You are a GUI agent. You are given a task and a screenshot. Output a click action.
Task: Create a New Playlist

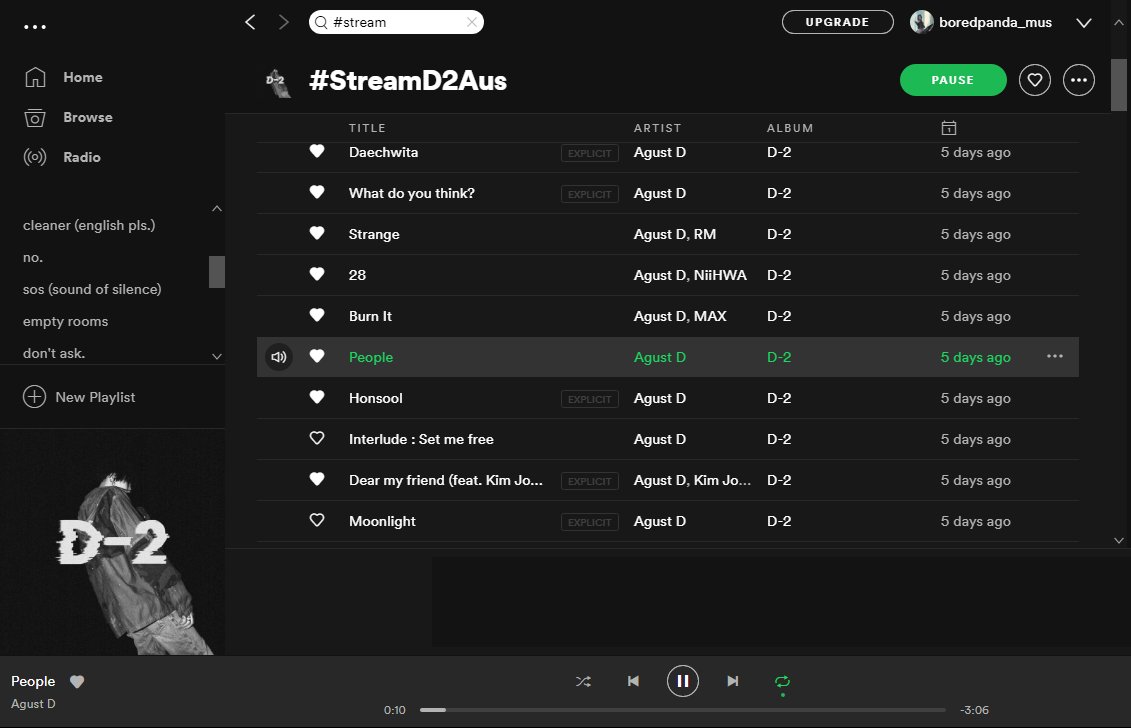[x=79, y=397]
